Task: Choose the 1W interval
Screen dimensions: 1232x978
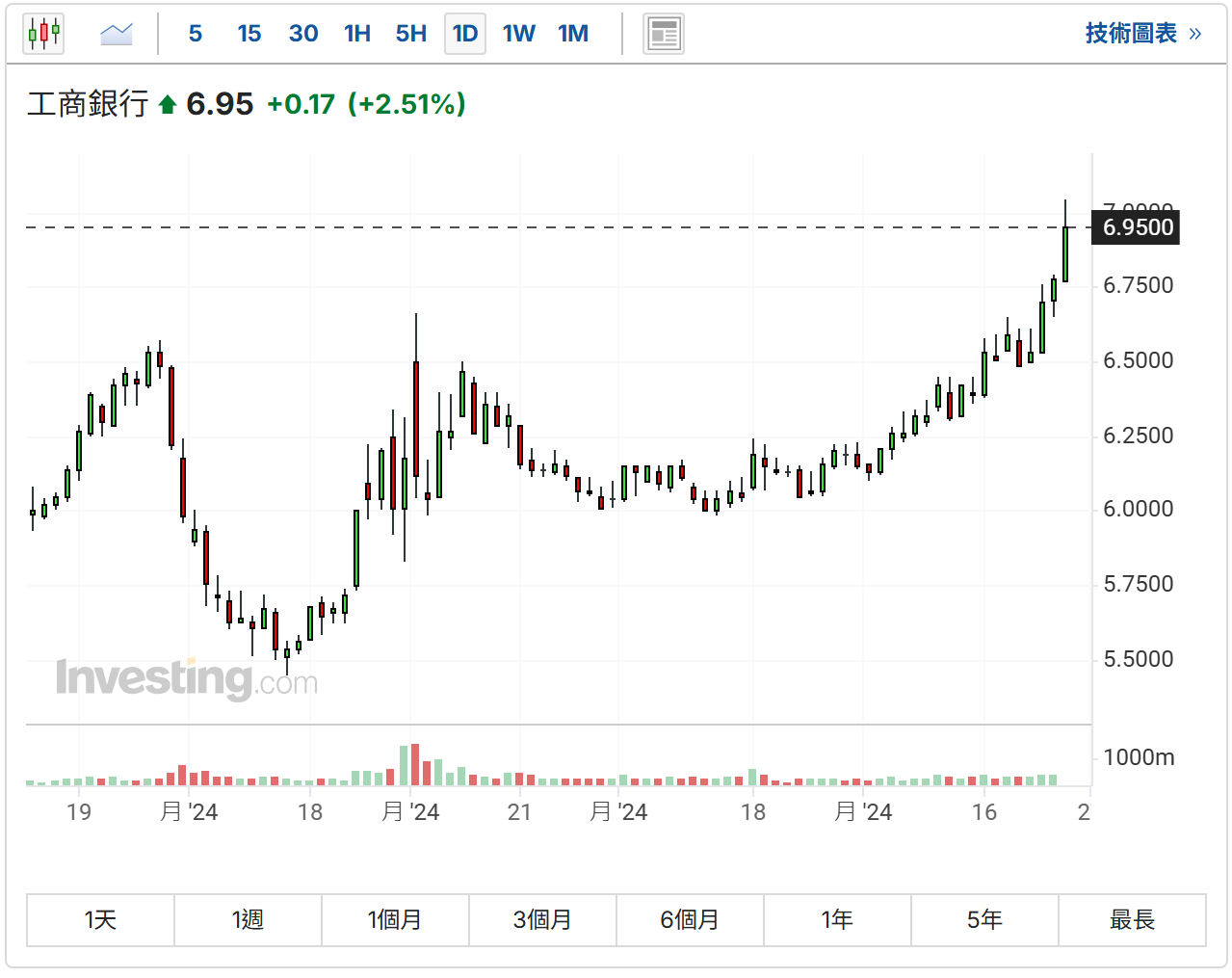Action: coord(519,34)
